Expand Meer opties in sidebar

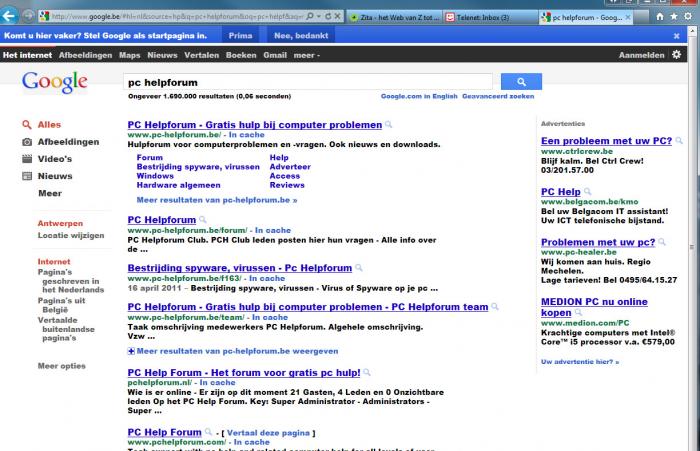[x=62, y=366]
